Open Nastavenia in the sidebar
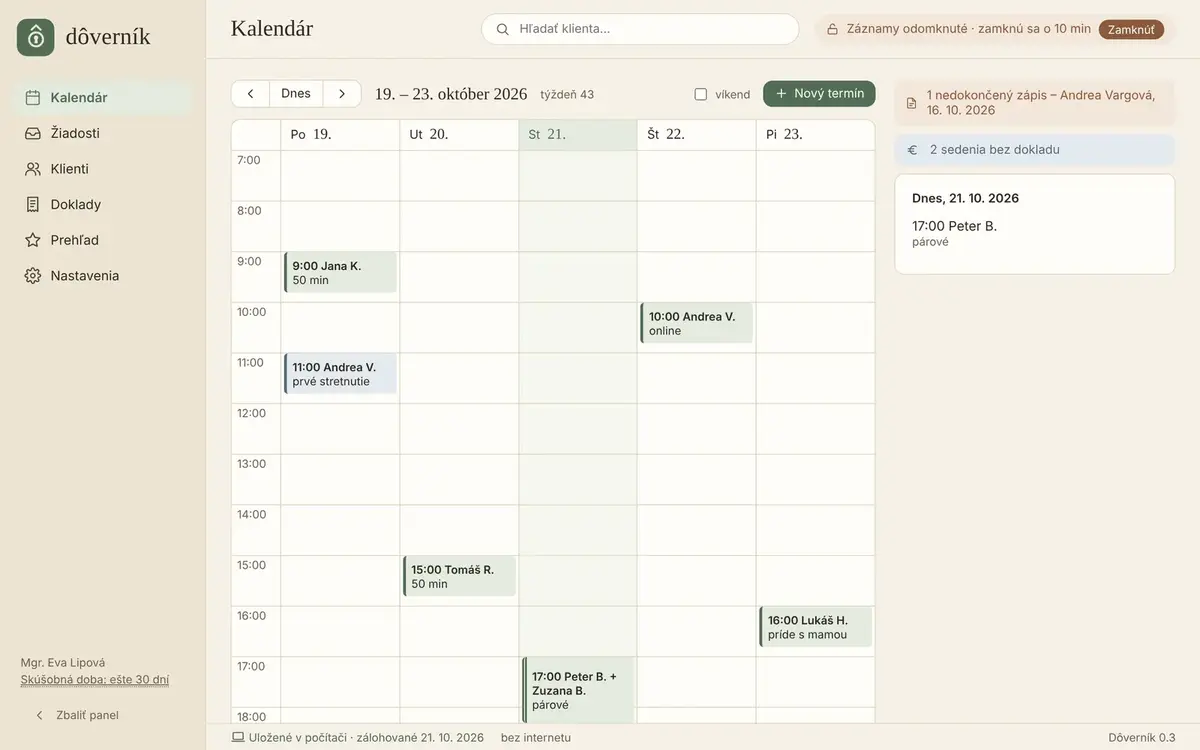Image resolution: width=1200 pixels, height=750 pixels. pos(104,276)
